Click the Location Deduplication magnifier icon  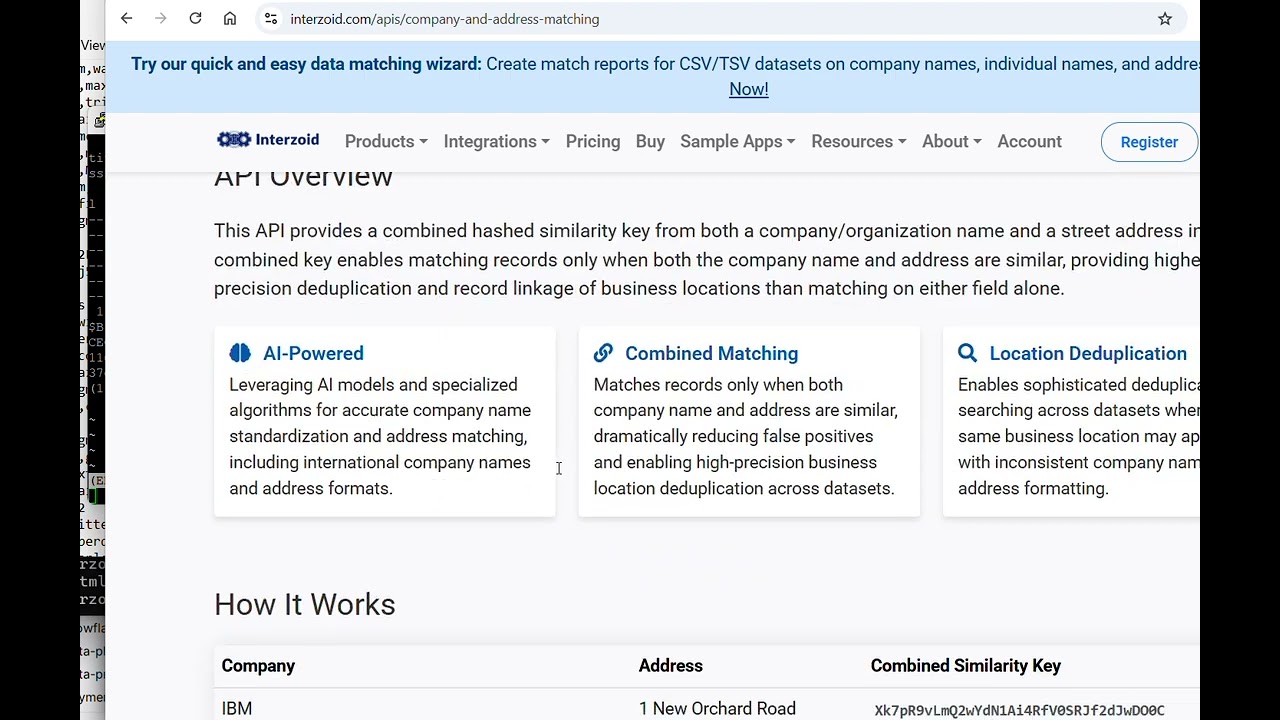pyautogui.click(x=967, y=353)
